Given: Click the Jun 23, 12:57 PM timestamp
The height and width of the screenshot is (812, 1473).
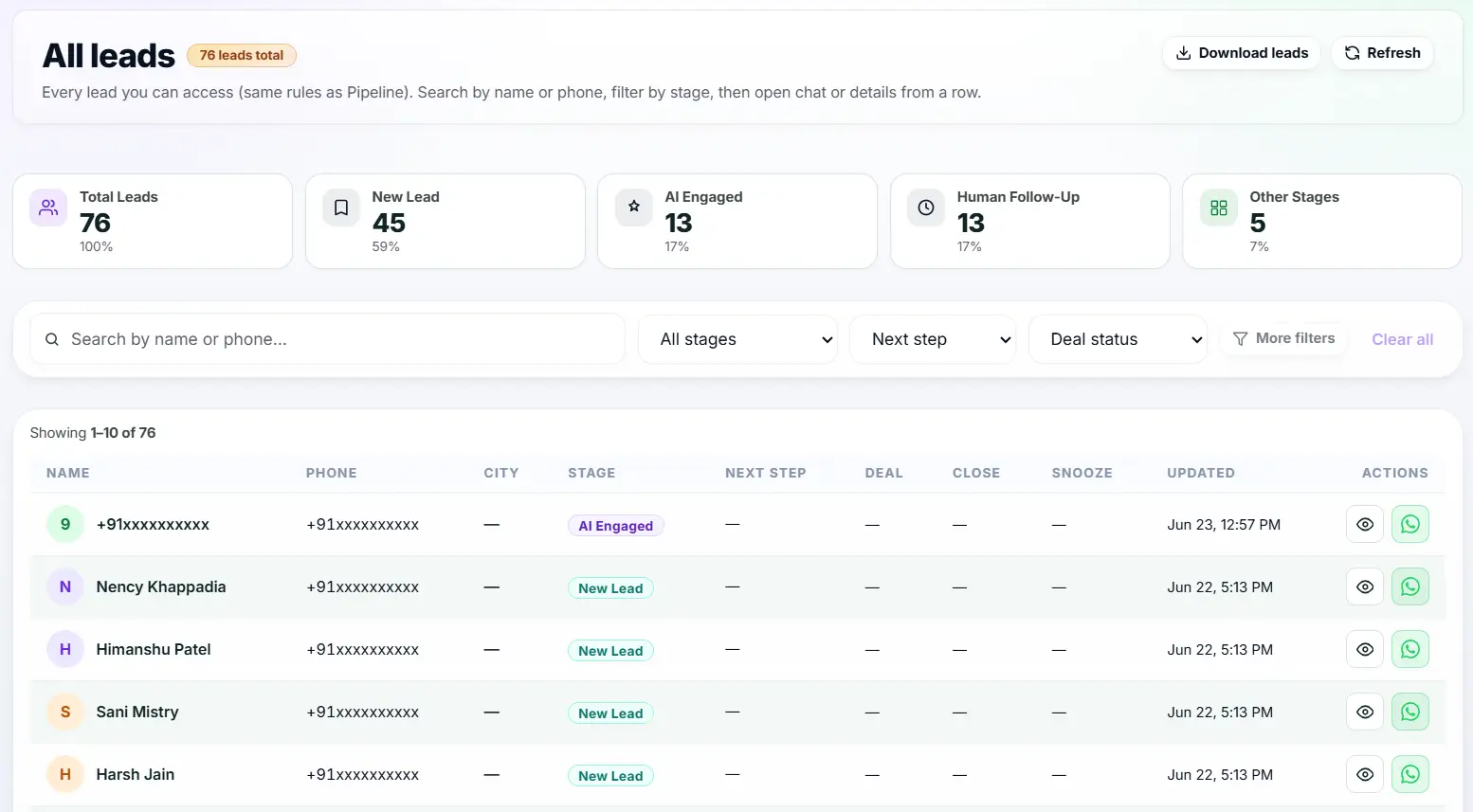Looking at the screenshot, I should tap(1224, 524).
